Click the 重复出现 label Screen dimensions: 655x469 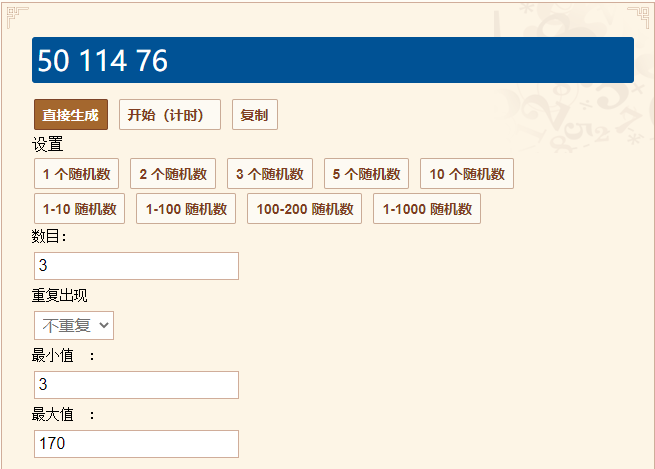coord(60,295)
